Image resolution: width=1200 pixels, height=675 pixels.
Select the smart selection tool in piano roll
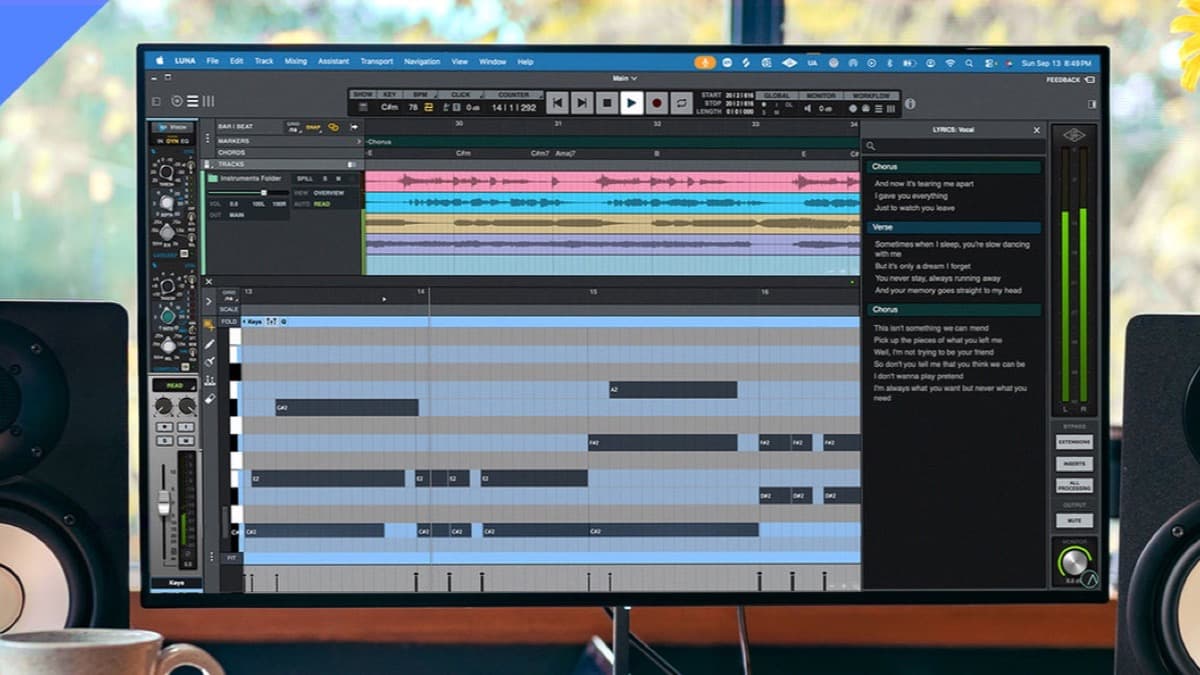tap(210, 325)
